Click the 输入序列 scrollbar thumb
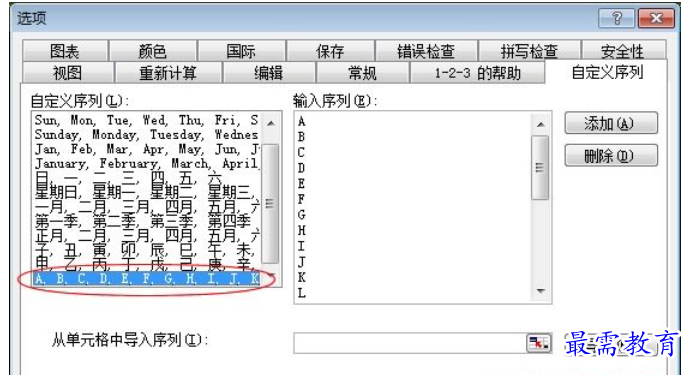 click(x=540, y=167)
